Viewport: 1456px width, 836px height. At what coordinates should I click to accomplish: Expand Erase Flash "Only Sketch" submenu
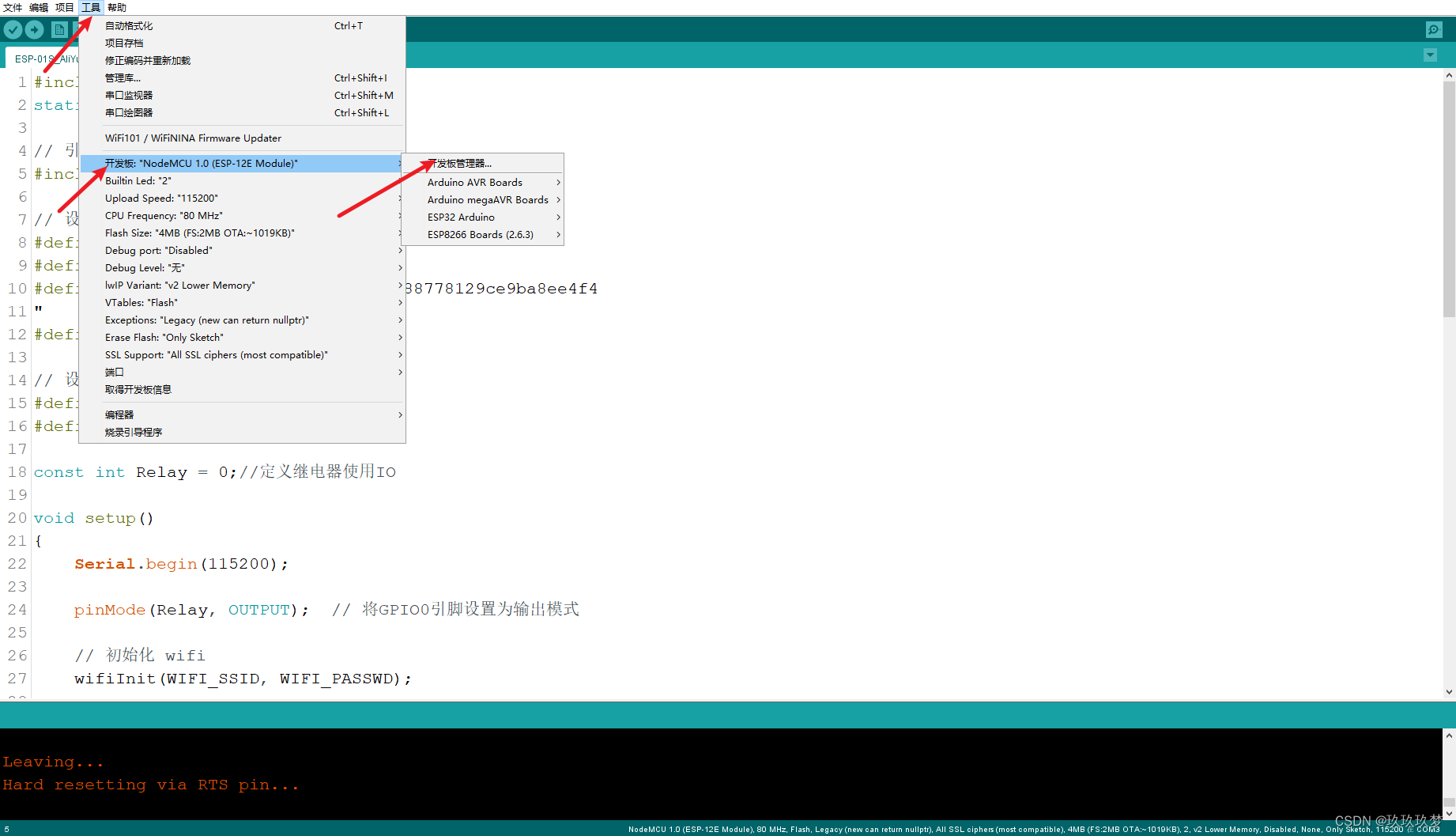(x=242, y=338)
